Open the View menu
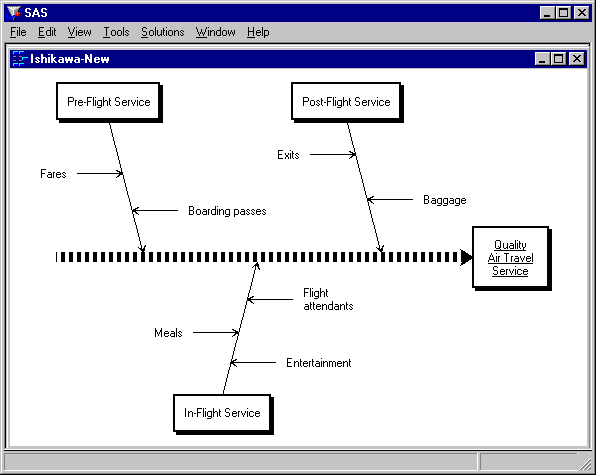596x475 pixels. pyautogui.click(x=79, y=32)
